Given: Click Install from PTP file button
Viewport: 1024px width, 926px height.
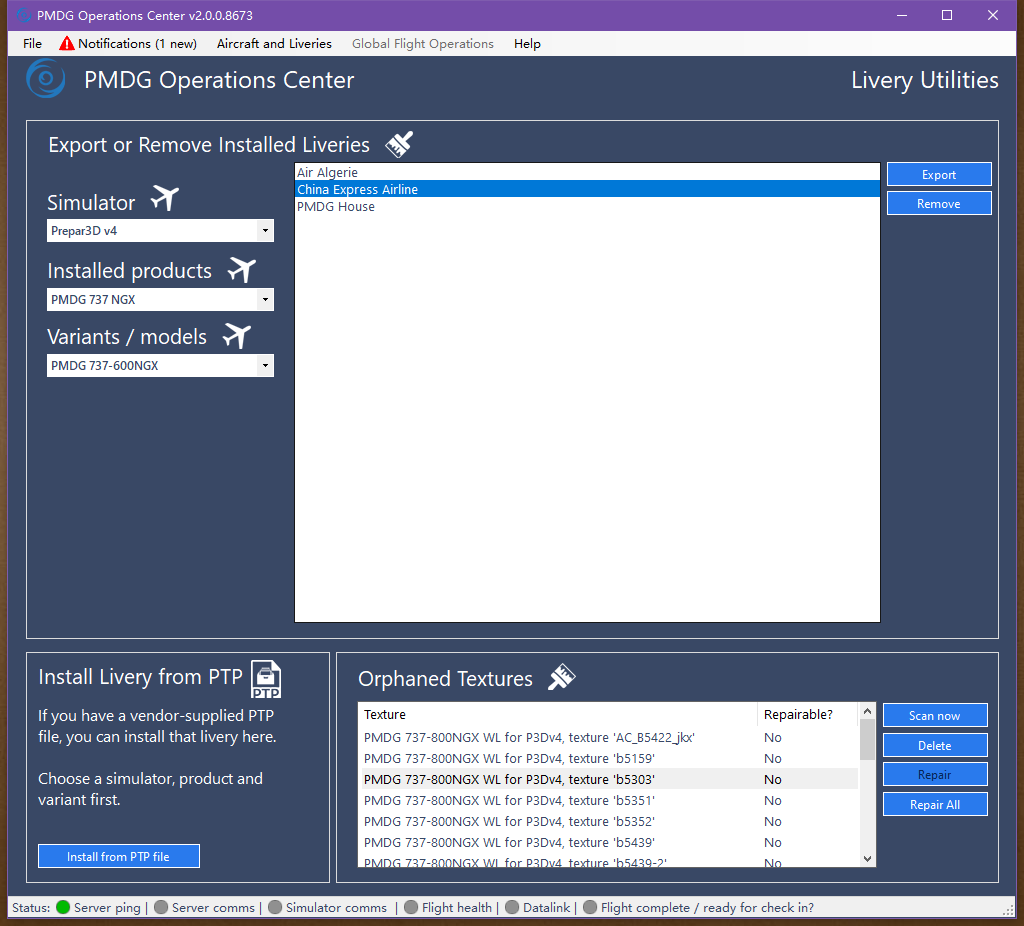Looking at the screenshot, I should pyautogui.click(x=118, y=856).
